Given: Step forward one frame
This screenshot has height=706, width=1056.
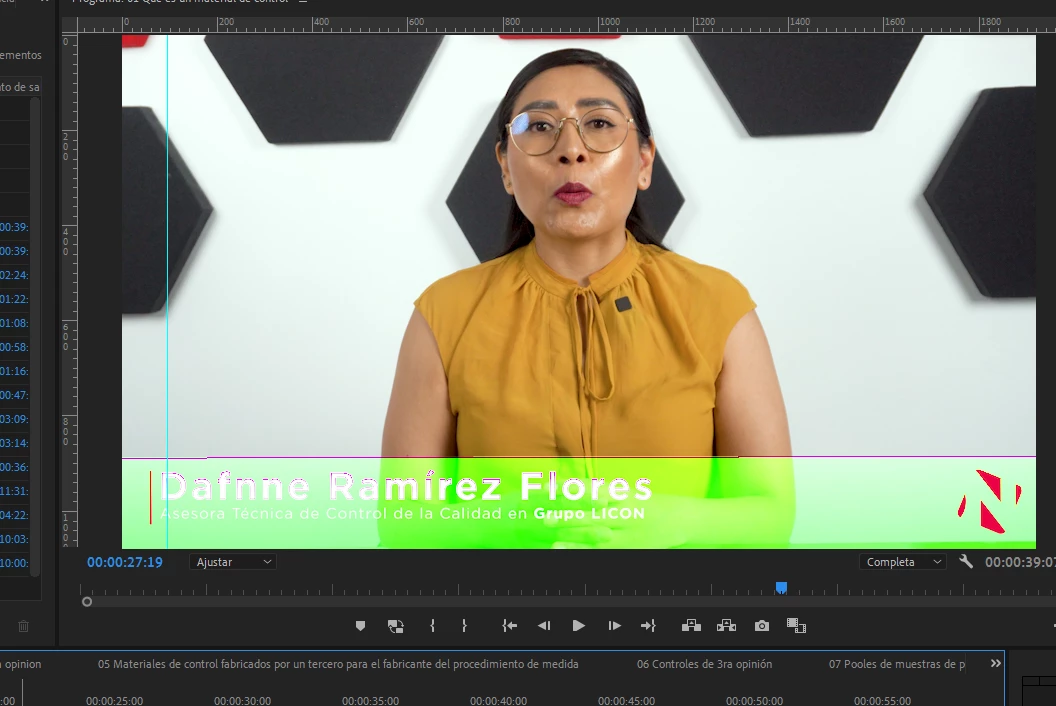Looking at the screenshot, I should click(x=614, y=626).
